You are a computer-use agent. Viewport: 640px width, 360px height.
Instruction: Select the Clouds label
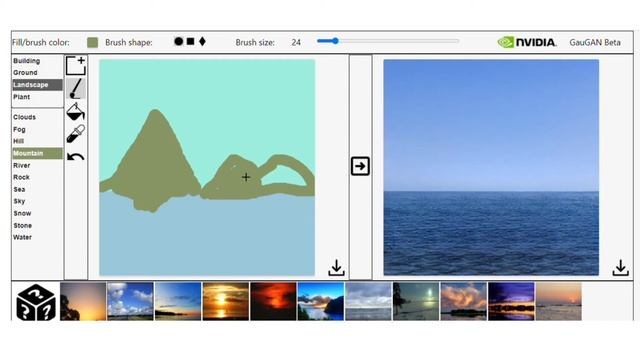coord(24,117)
